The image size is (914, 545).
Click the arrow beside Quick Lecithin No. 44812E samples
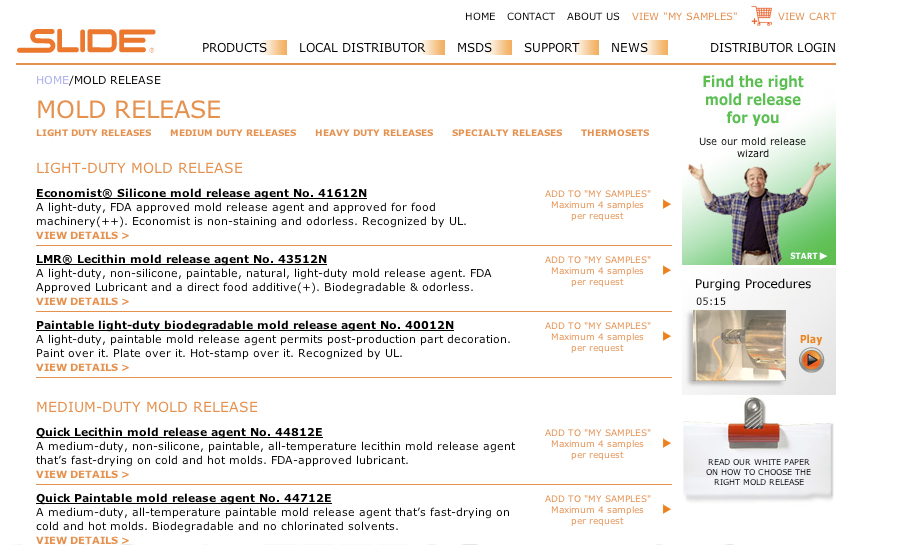(x=667, y=443)
